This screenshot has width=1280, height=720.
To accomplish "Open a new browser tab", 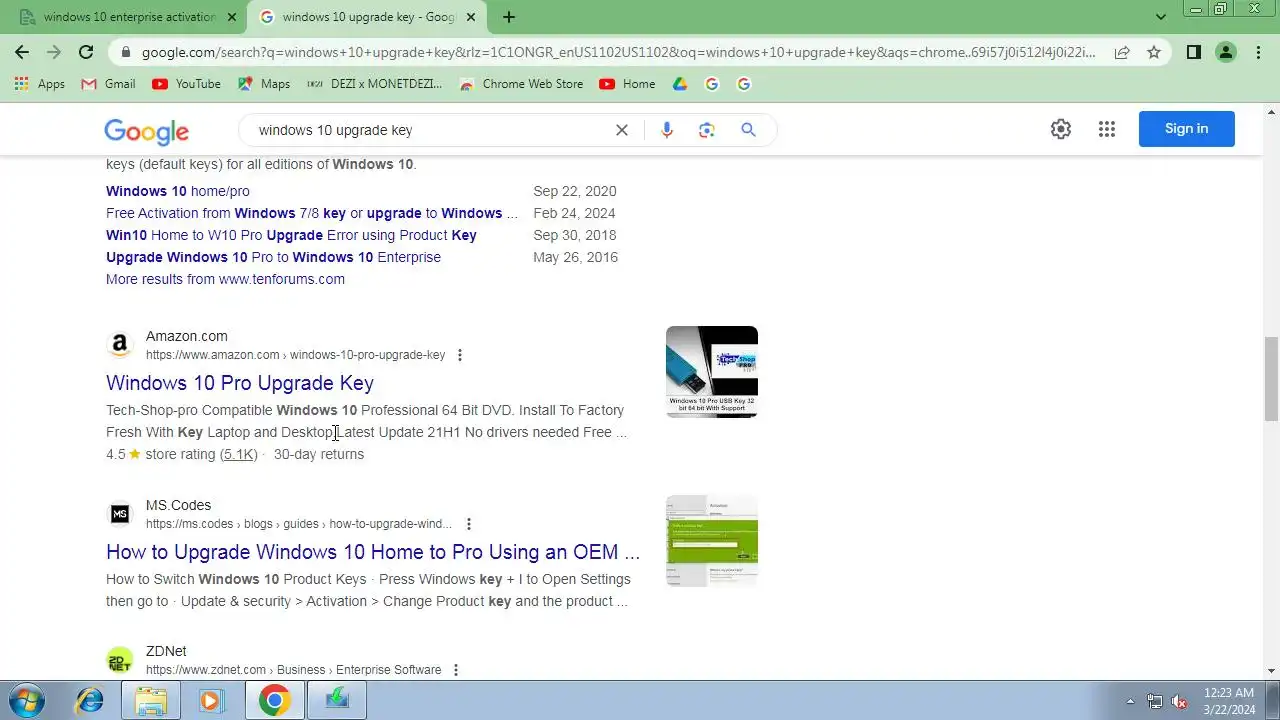I will (x=509, y=17).
